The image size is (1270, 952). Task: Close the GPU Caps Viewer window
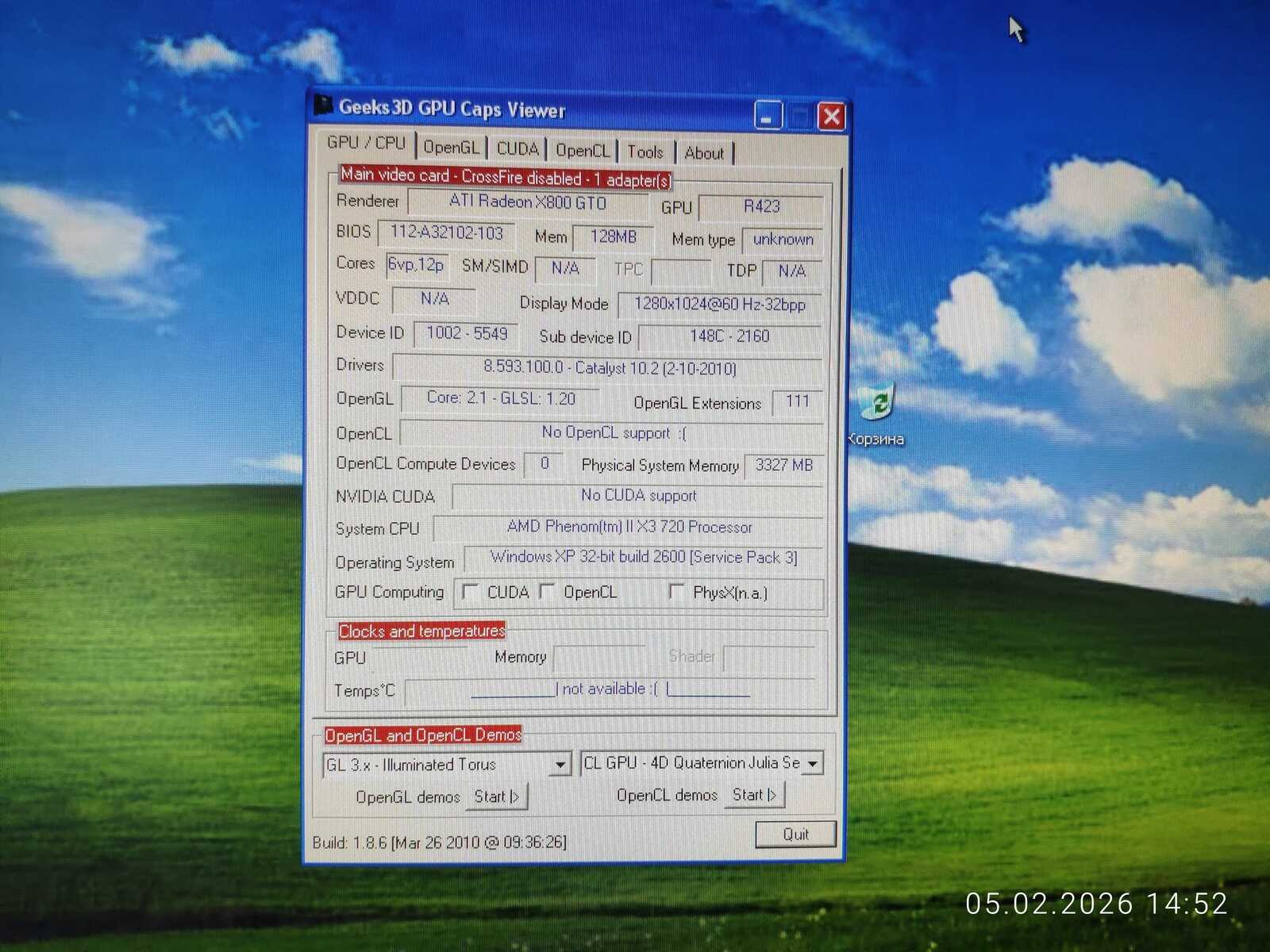[831, 117]
